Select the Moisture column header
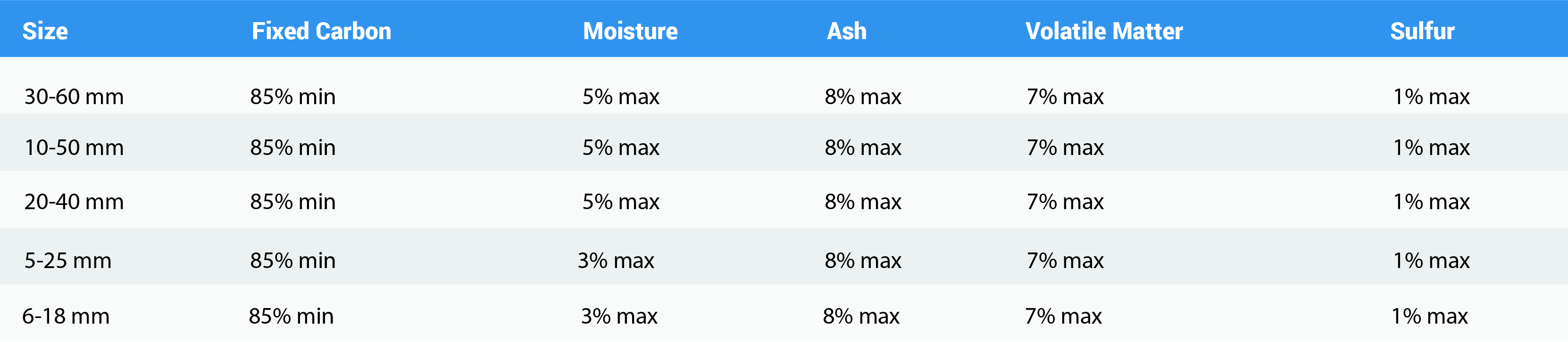This screenshot has width=1568, height=342. (630, 31)
